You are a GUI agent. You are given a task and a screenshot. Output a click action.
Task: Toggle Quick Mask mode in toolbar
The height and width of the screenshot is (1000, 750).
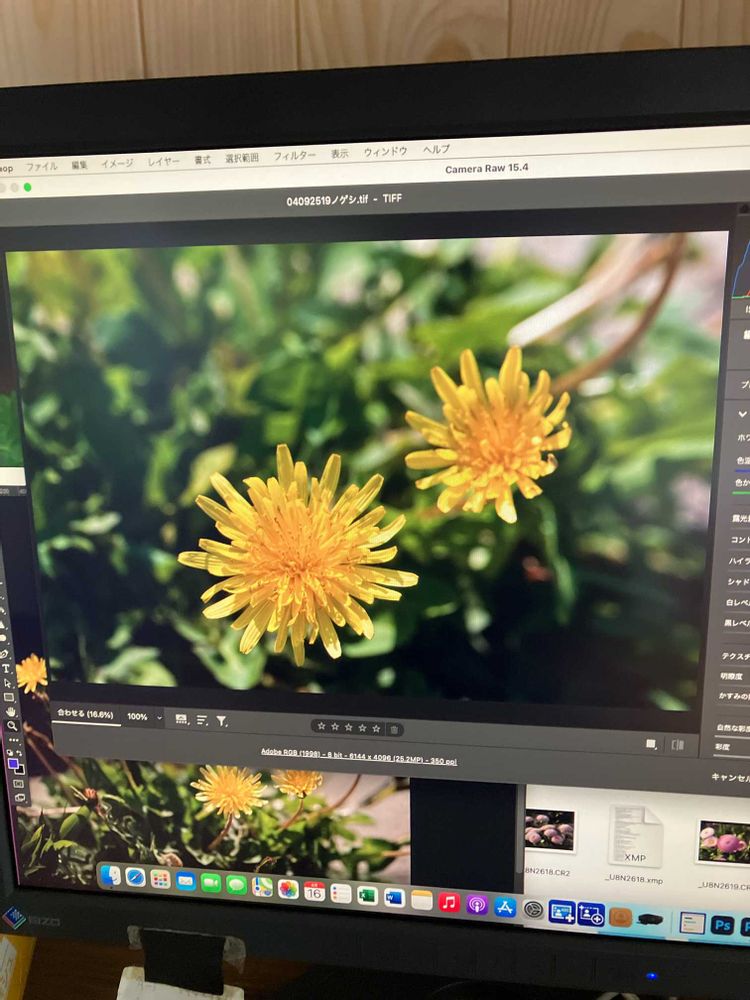click(19, 784)
